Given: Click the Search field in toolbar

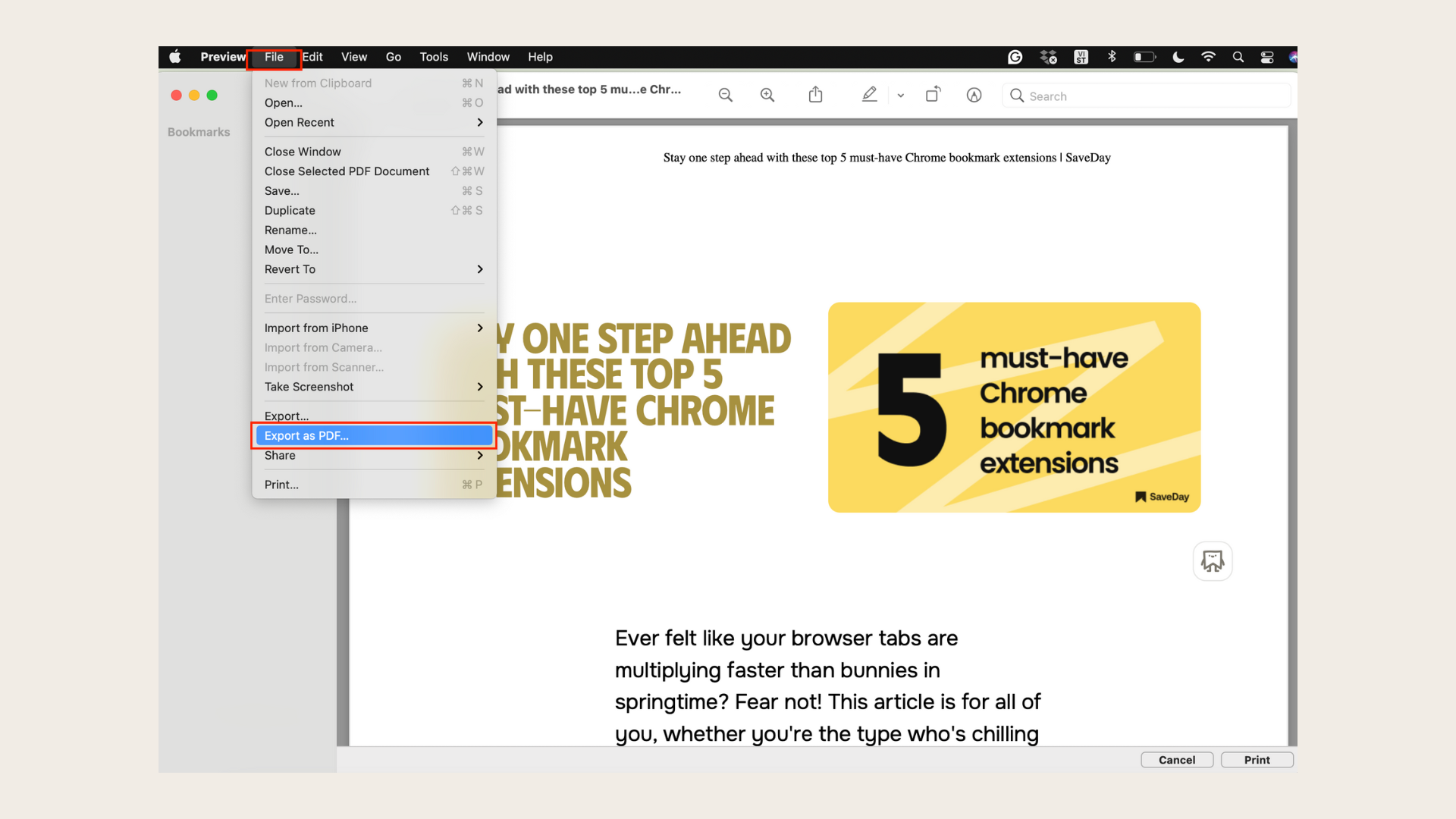Looking at the screenshot, I should (1147, 96).
